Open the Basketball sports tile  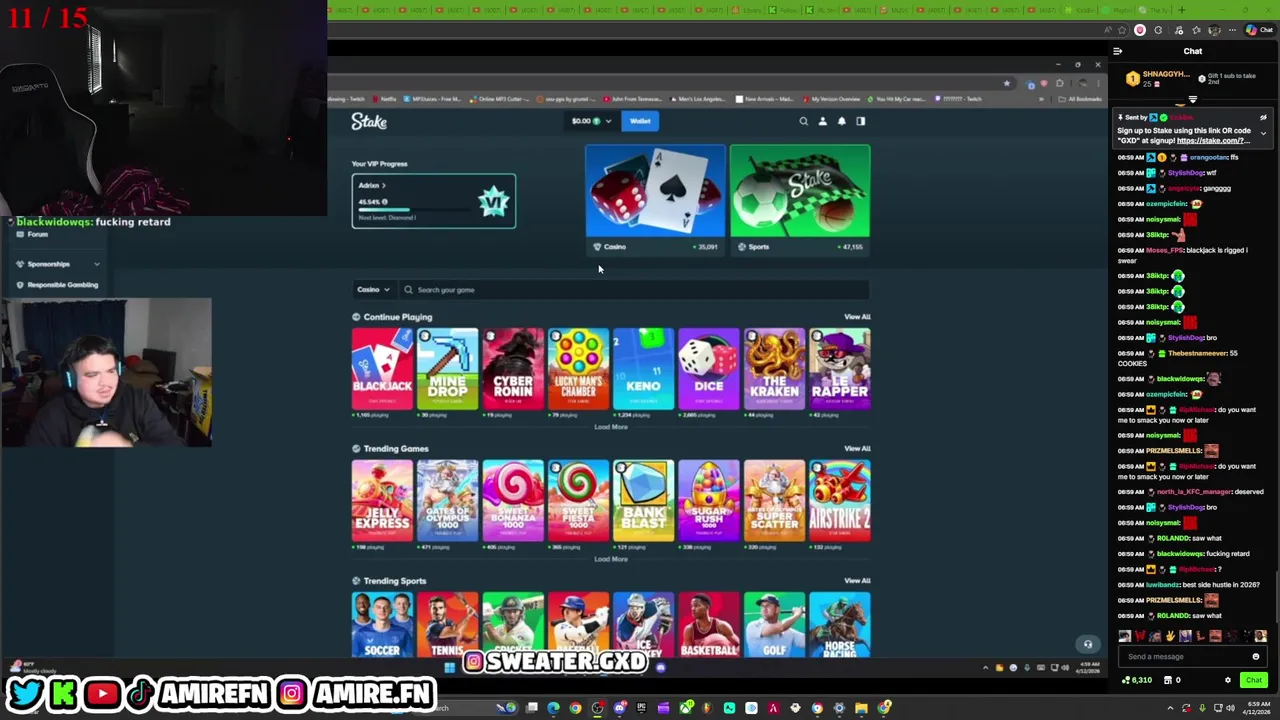709,625
